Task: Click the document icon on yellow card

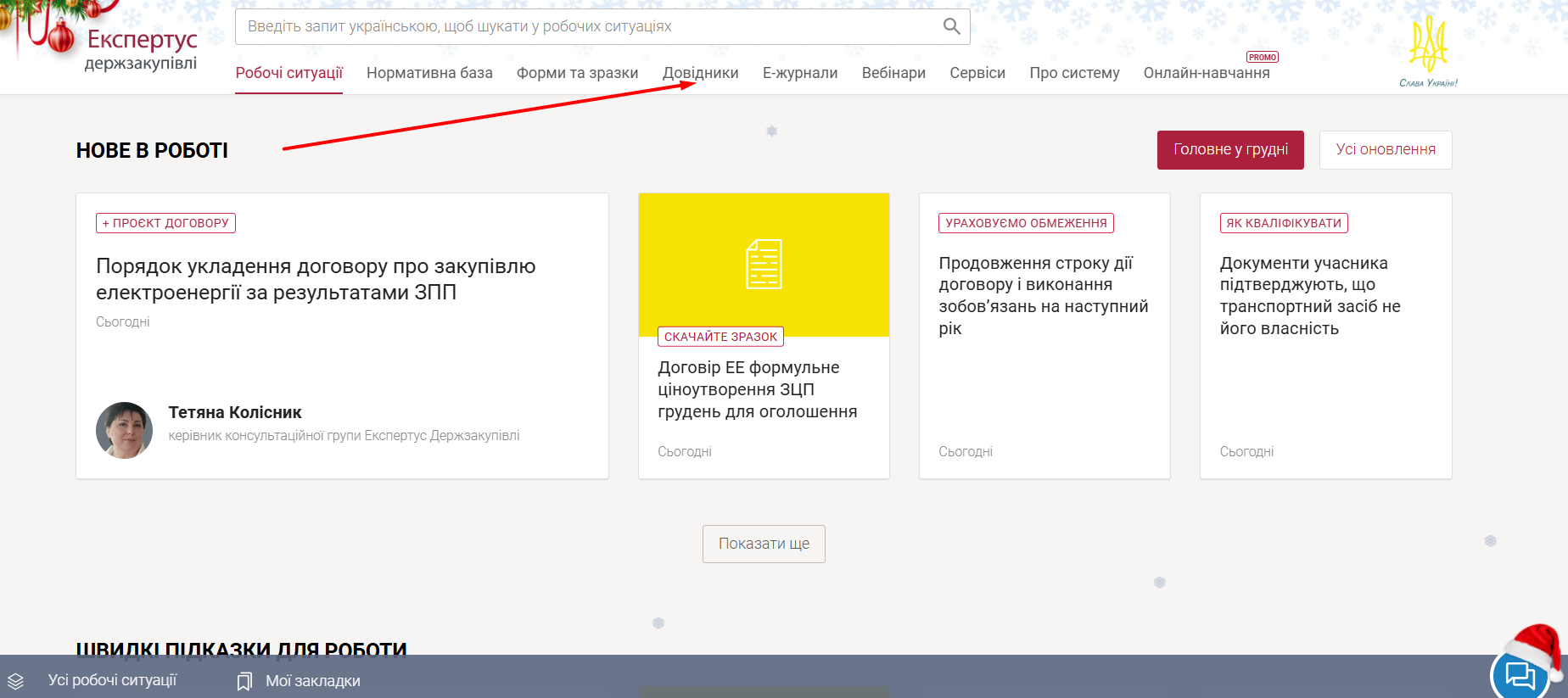Action: (x=764, y=264)
